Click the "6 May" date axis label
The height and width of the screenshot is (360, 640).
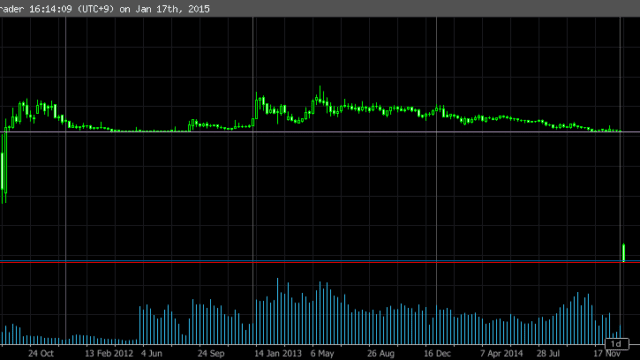[322, 353]
